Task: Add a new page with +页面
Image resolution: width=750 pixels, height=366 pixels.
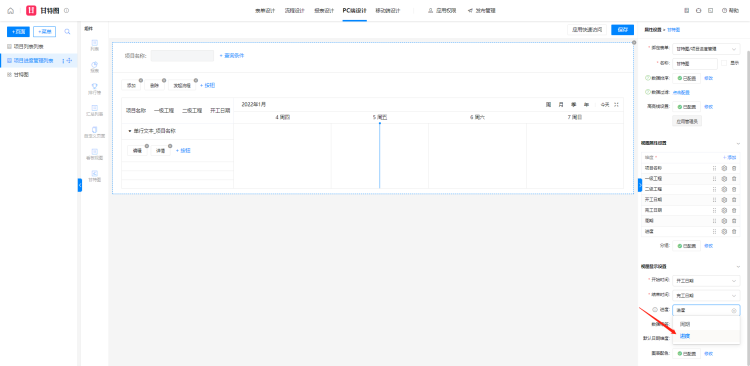Action: pyautogui.click(x=19, y=32)
